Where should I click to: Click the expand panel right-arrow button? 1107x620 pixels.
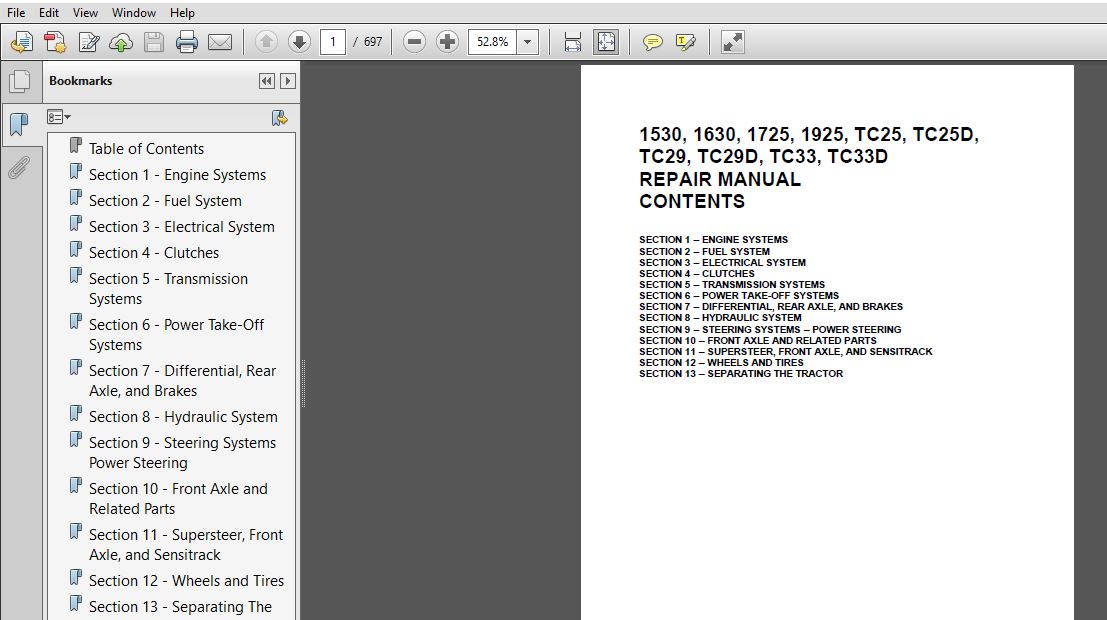[x=287, y=81]
